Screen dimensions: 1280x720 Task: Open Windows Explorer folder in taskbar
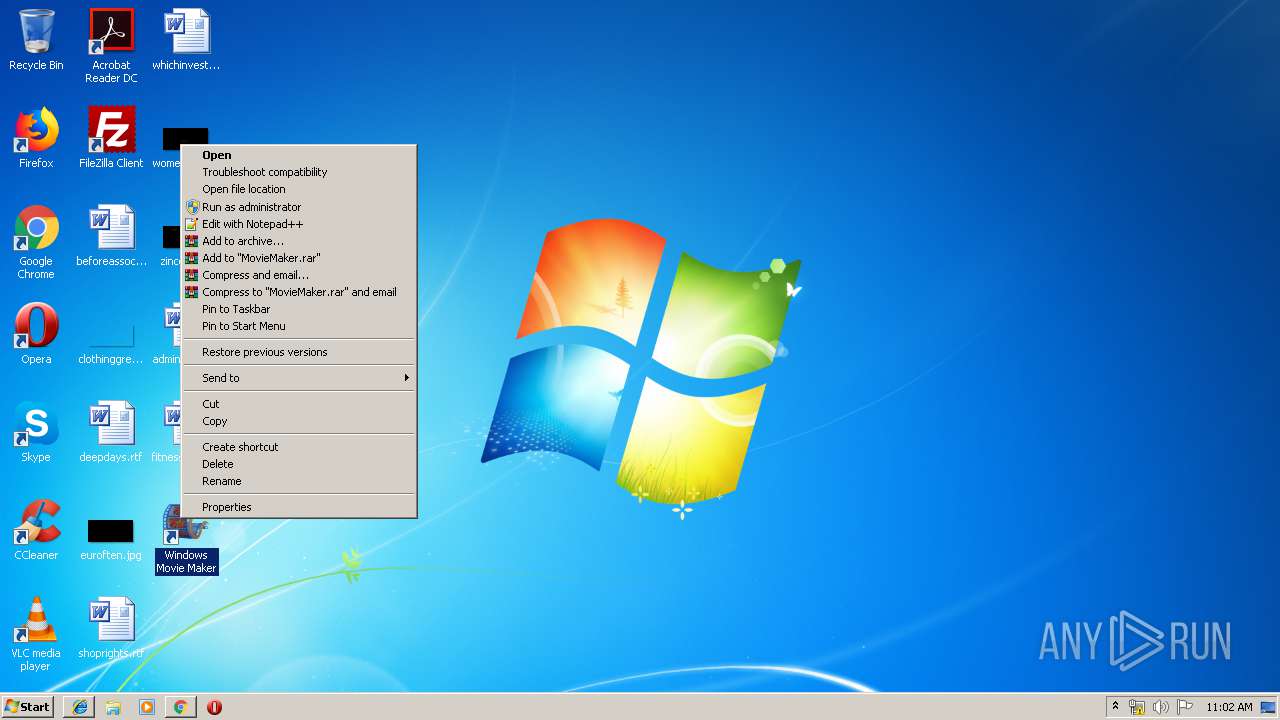tap(113, 707)
